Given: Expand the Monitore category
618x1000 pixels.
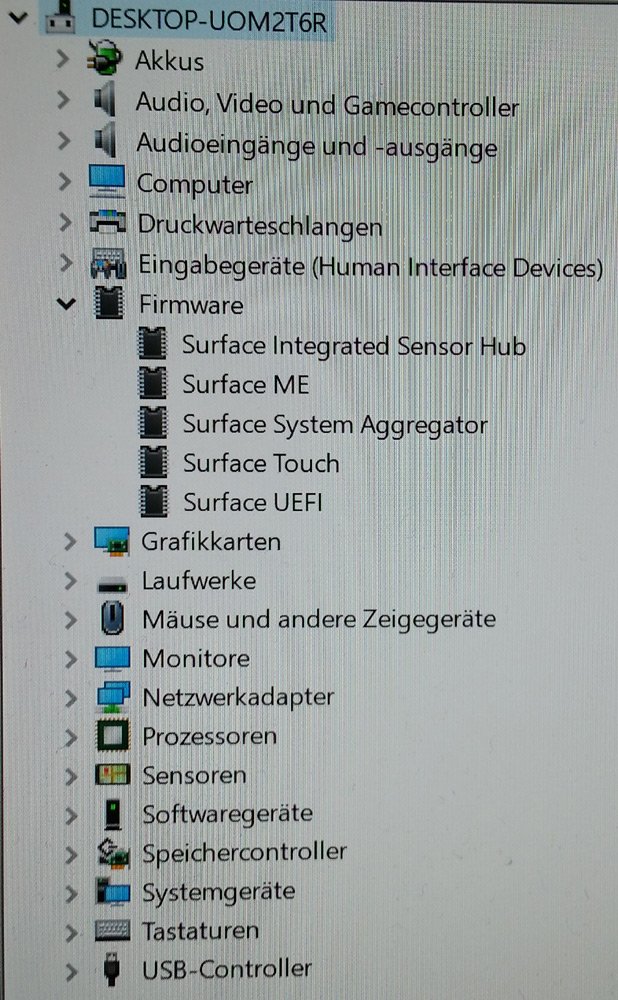Looking at the screenshot, I should point(68,659).
